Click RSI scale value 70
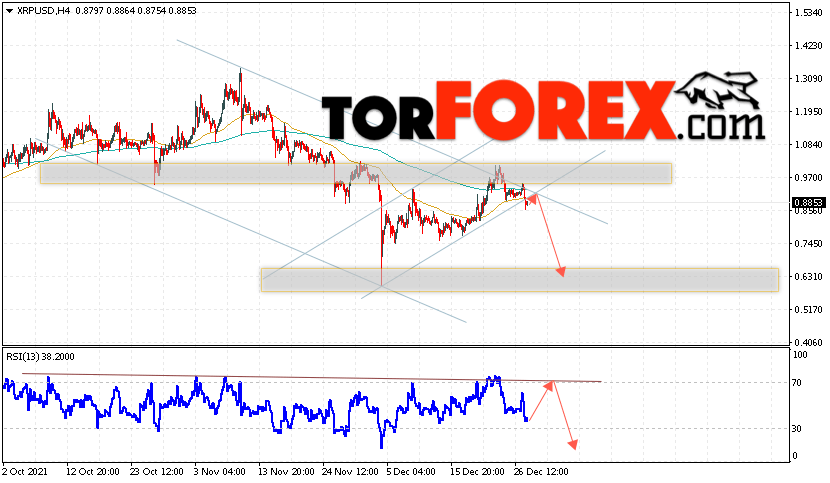Screen dimensions: 830x483 tap(797, 382)
